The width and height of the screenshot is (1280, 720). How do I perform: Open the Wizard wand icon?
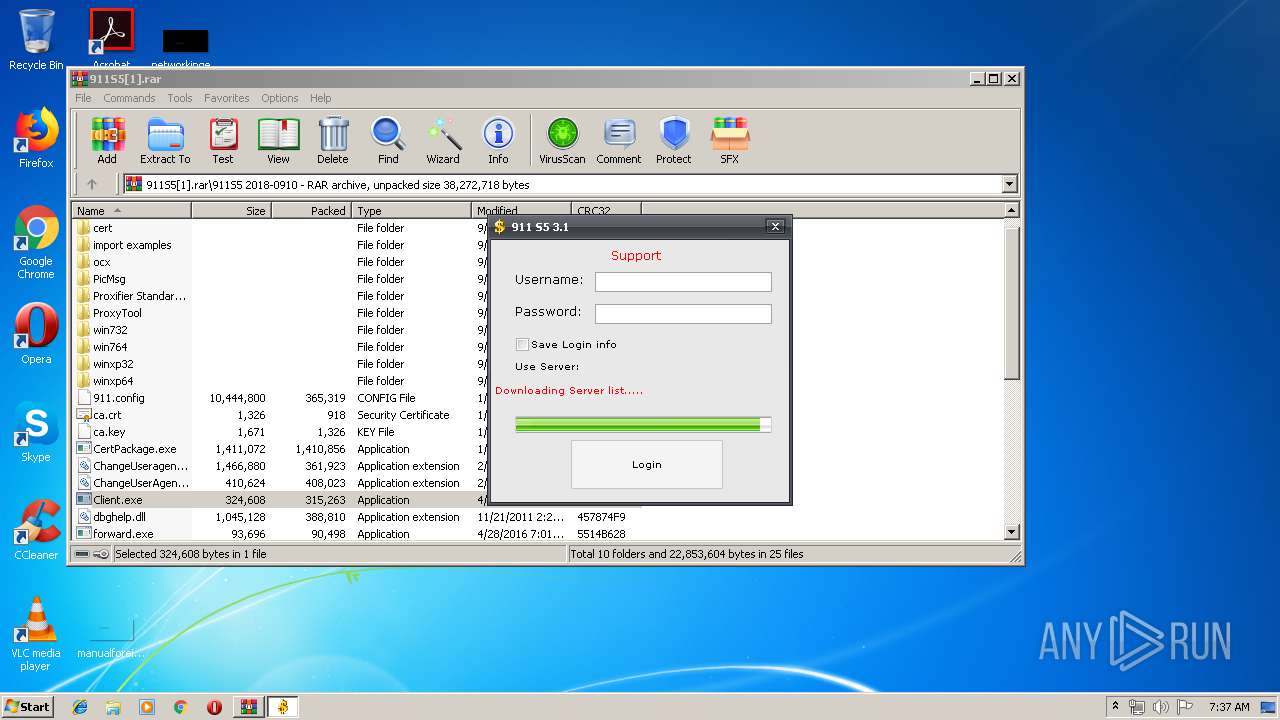pos(443,140)
